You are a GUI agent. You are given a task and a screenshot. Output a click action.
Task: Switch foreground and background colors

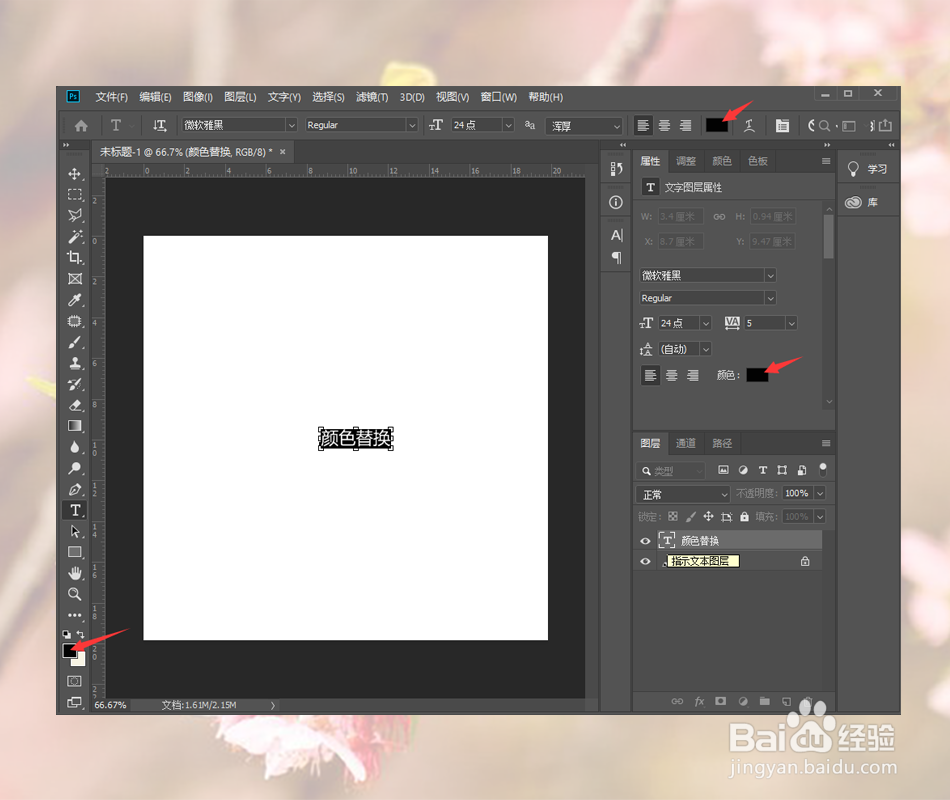tap(80, 635)
